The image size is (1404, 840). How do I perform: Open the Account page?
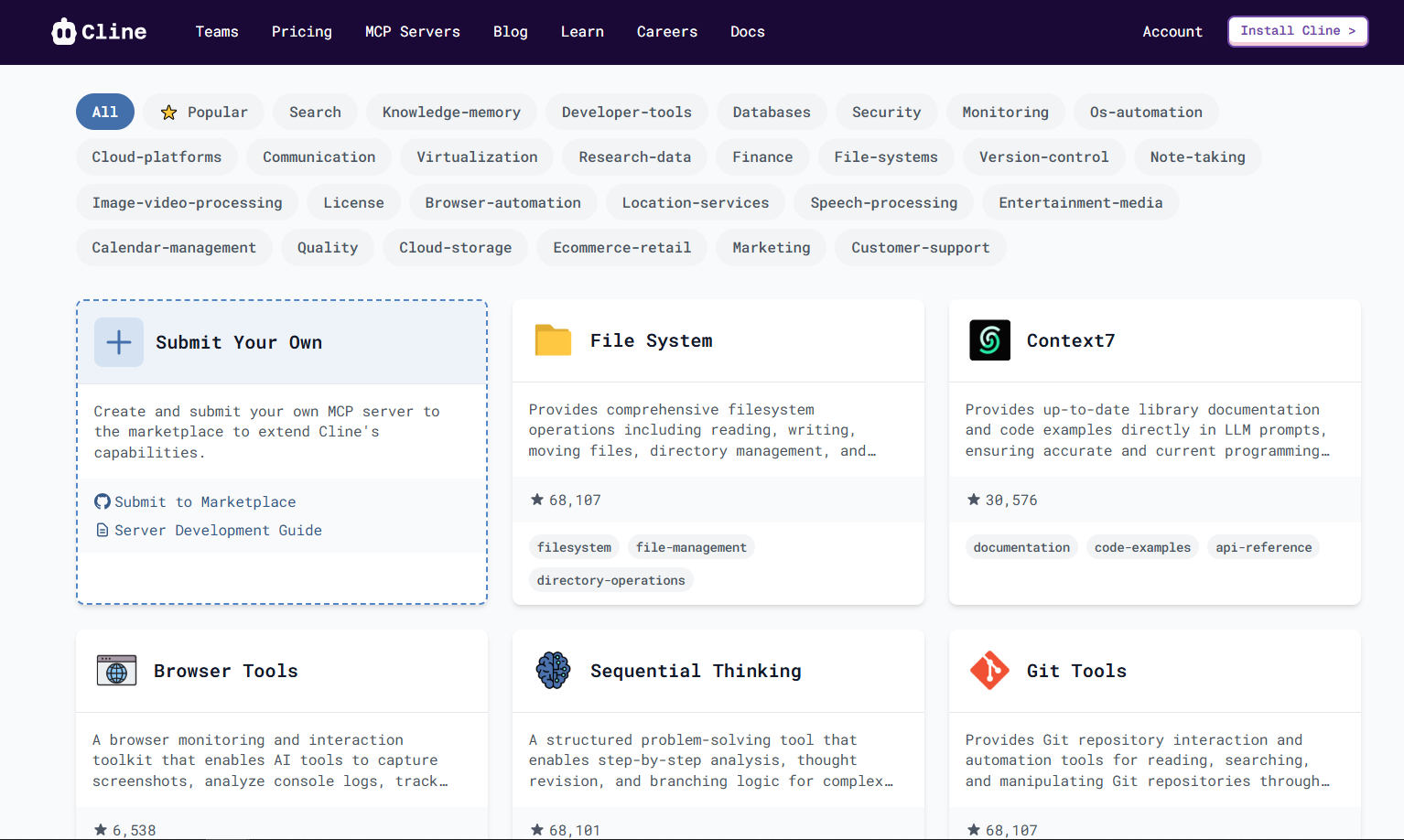(1172, 32)
